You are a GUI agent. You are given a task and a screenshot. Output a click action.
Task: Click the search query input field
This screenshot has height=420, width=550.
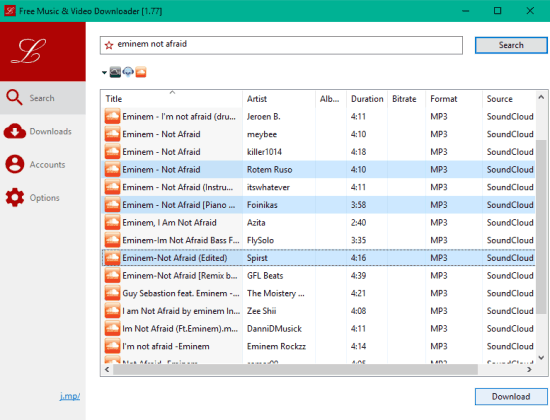pos(281,45)
